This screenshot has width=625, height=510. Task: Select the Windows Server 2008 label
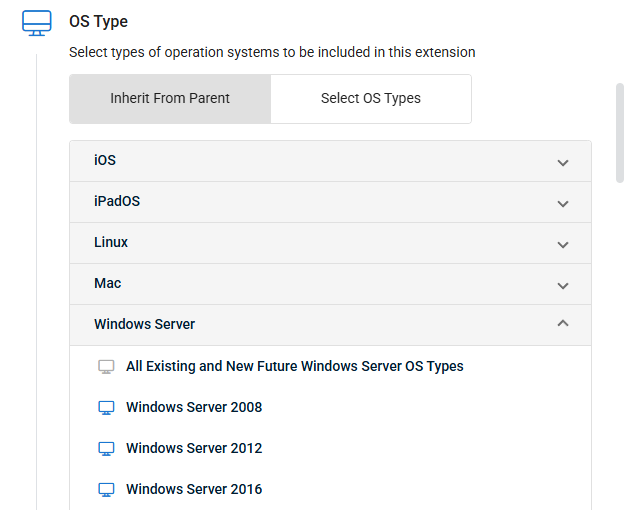(194, 407)
